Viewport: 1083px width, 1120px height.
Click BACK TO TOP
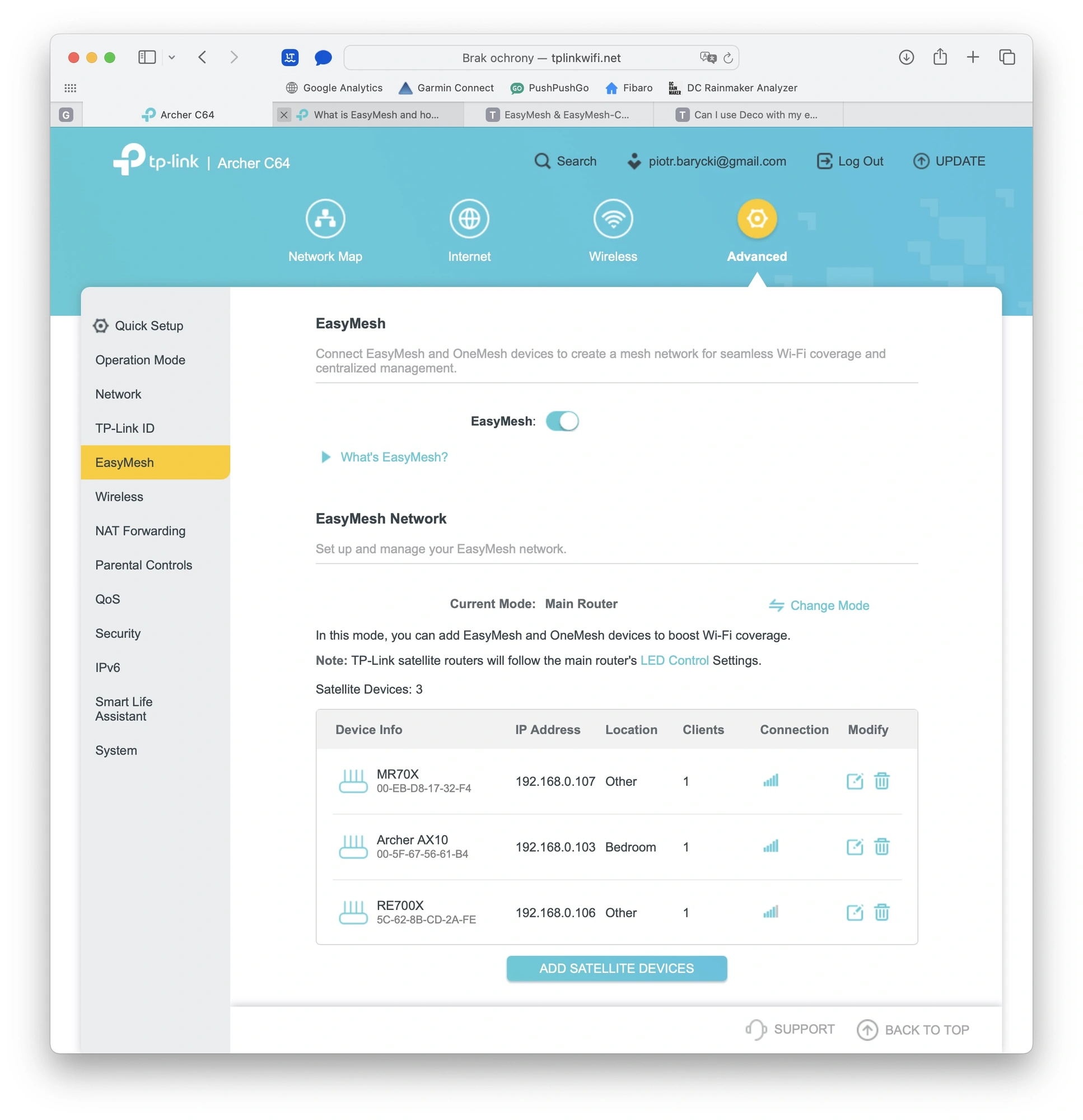click(913, 1030)
